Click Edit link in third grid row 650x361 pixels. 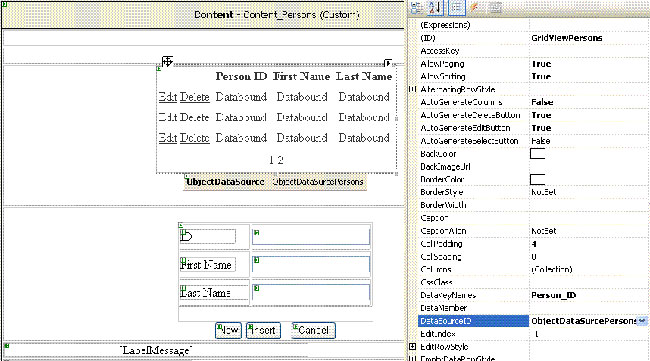(x=168, y=138)
